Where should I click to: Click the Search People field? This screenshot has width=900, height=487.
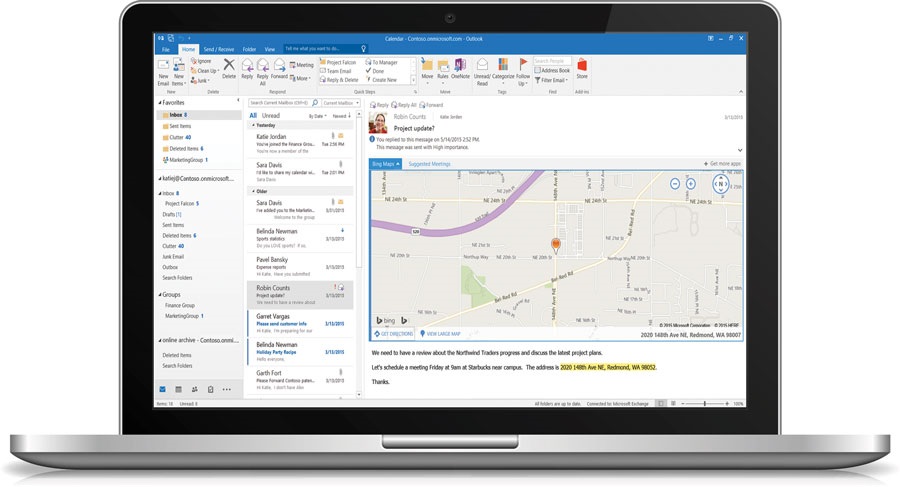pos(552,61)
